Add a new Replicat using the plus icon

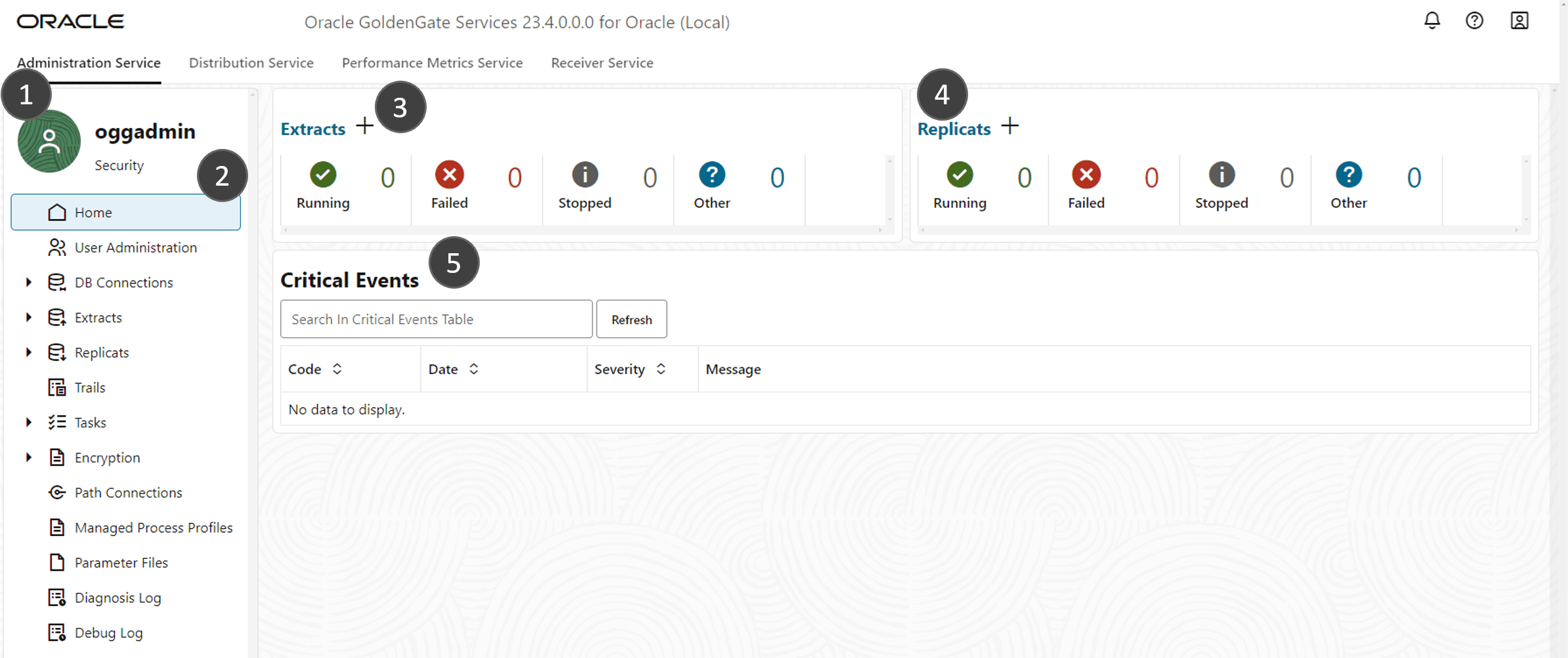[1010, 126]
